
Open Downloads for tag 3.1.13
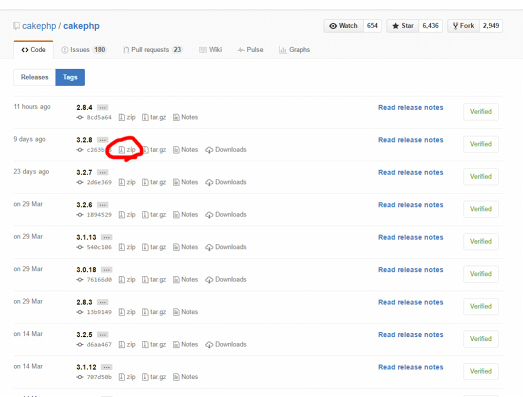[226, 247]
